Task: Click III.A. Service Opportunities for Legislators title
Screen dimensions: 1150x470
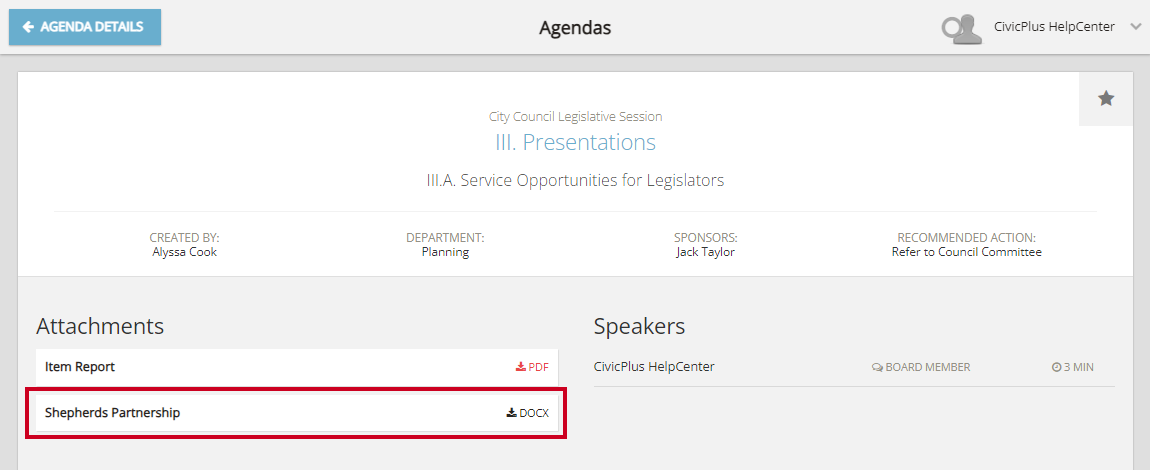Action: (575, 181)
